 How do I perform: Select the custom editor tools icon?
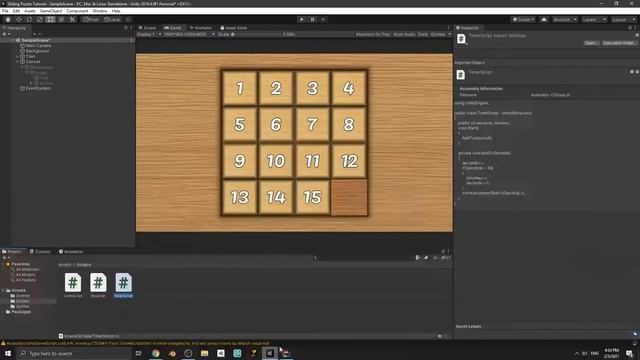[x=72, y=19]
